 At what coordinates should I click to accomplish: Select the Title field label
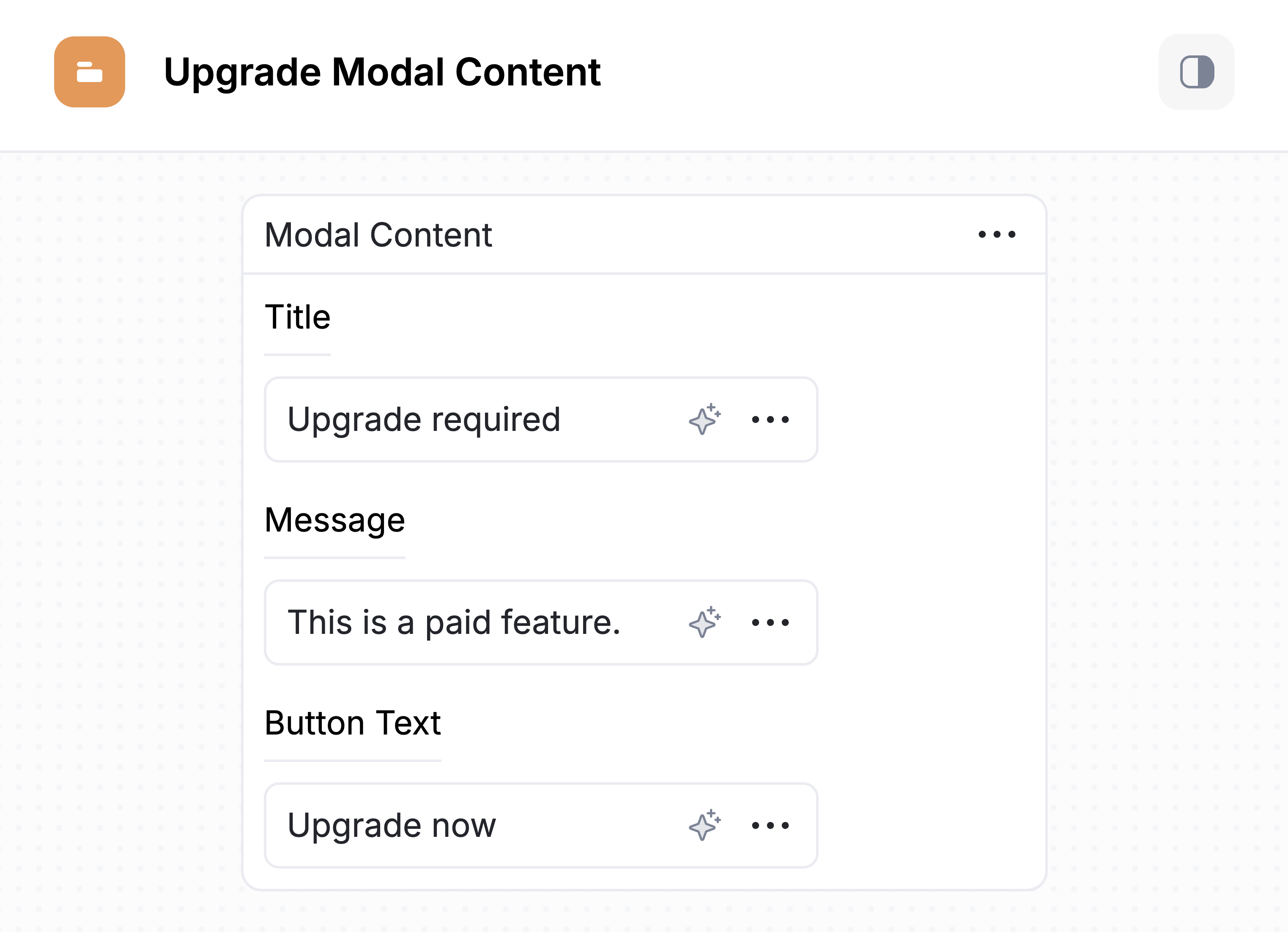click(x=297, y=317)
